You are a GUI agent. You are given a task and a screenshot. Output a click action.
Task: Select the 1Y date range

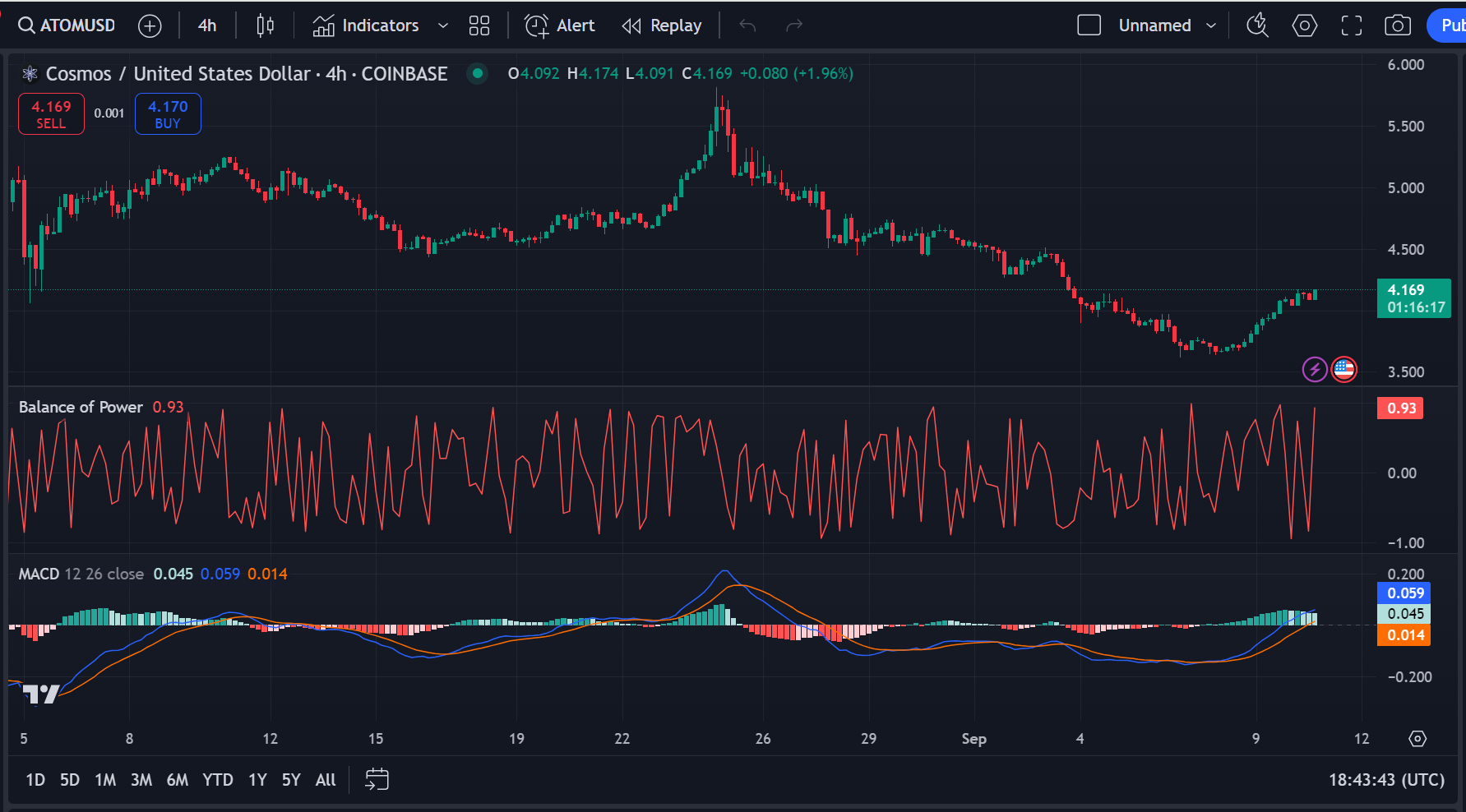click(x=257, y=780)
